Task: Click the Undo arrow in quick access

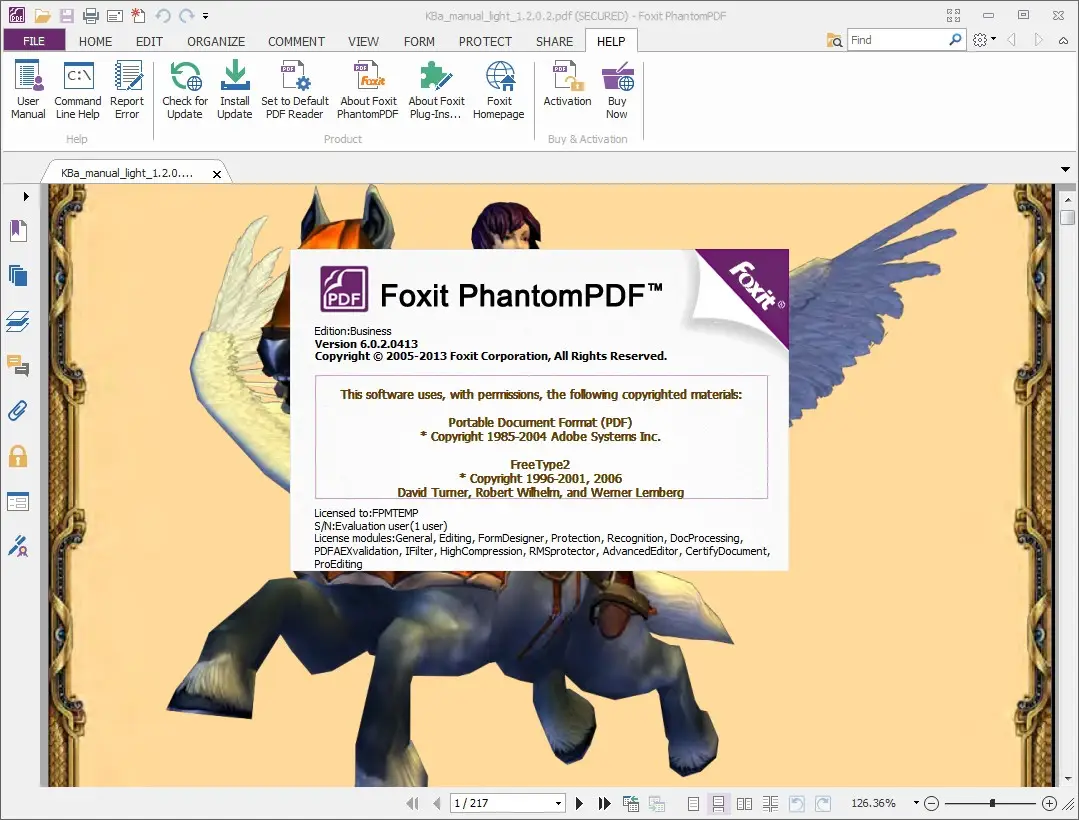Action: point(163,15)
